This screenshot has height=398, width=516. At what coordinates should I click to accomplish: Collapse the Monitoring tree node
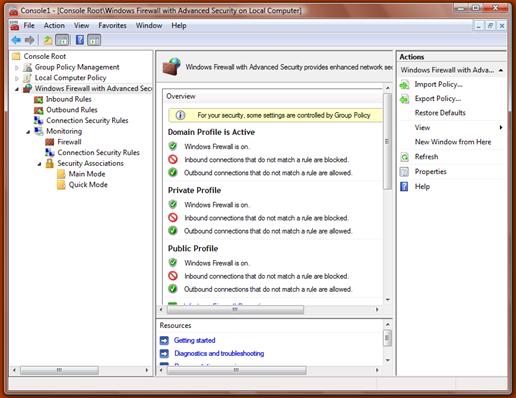pyautogui.click(x=28, y=132)
